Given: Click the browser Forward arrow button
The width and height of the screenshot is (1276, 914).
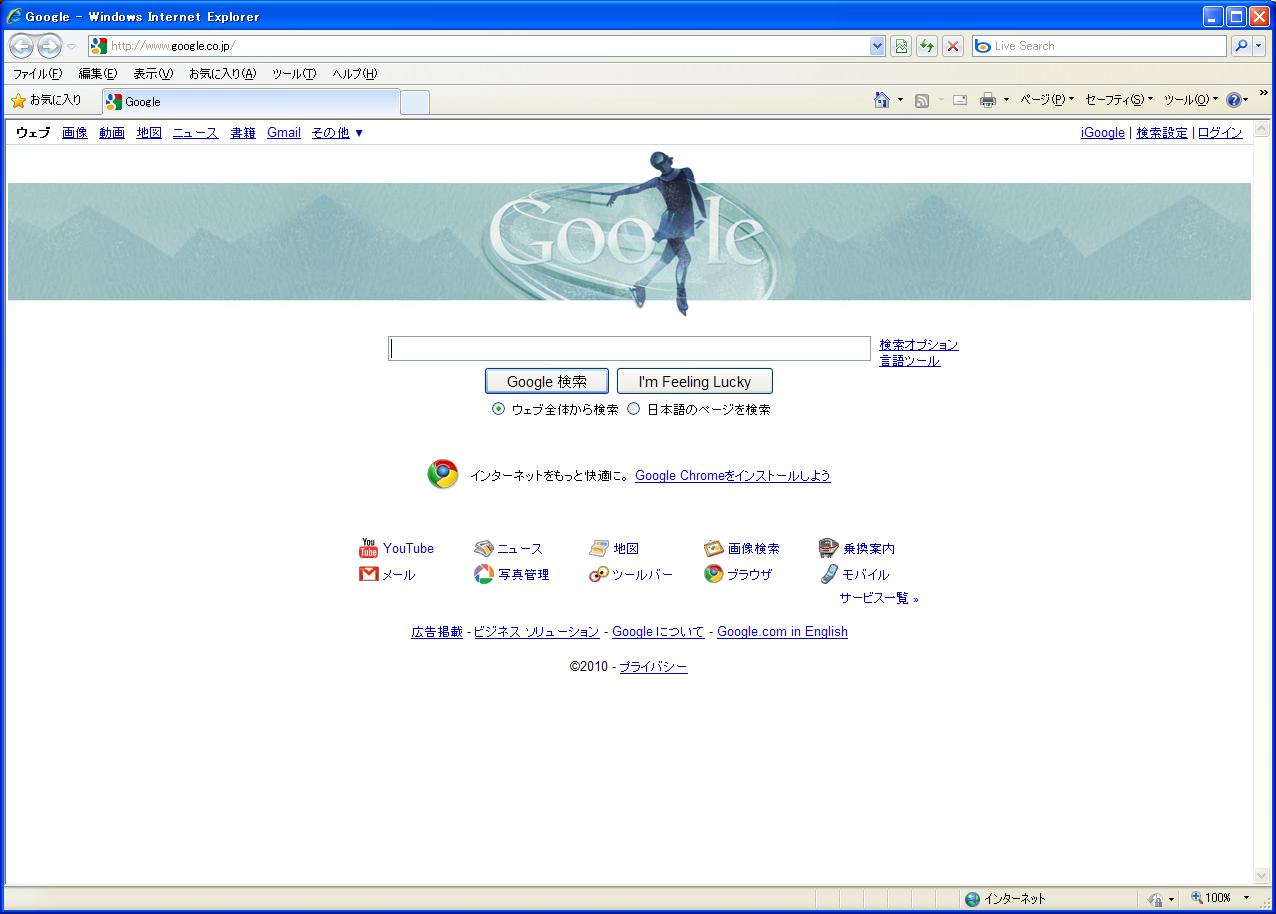Looking at the screenshot, I should coord(49,46).
